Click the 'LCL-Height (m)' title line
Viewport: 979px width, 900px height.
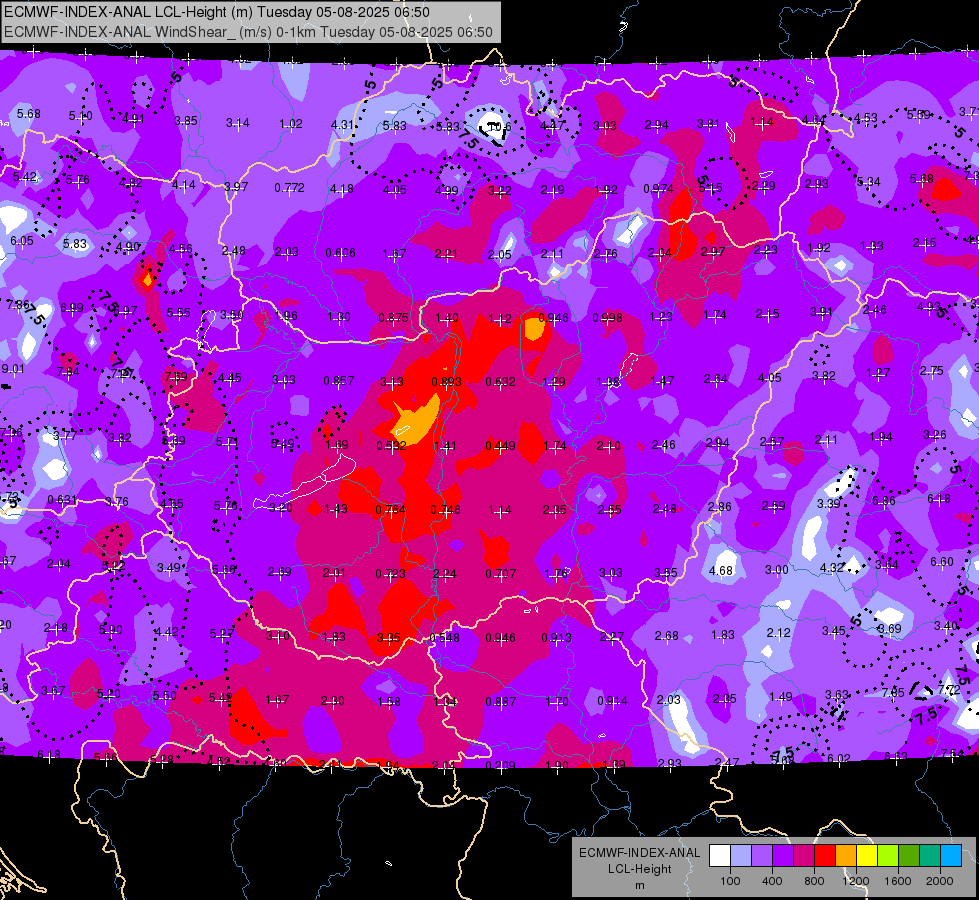pos(216,12)
